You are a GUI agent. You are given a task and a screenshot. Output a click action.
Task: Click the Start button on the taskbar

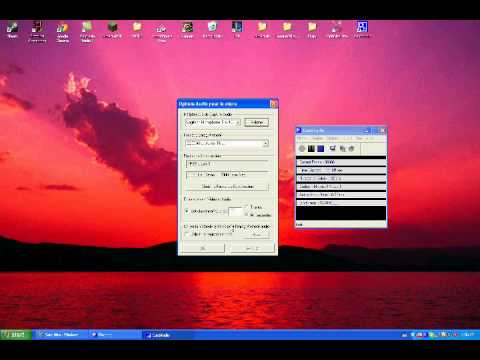click(16, 334)
